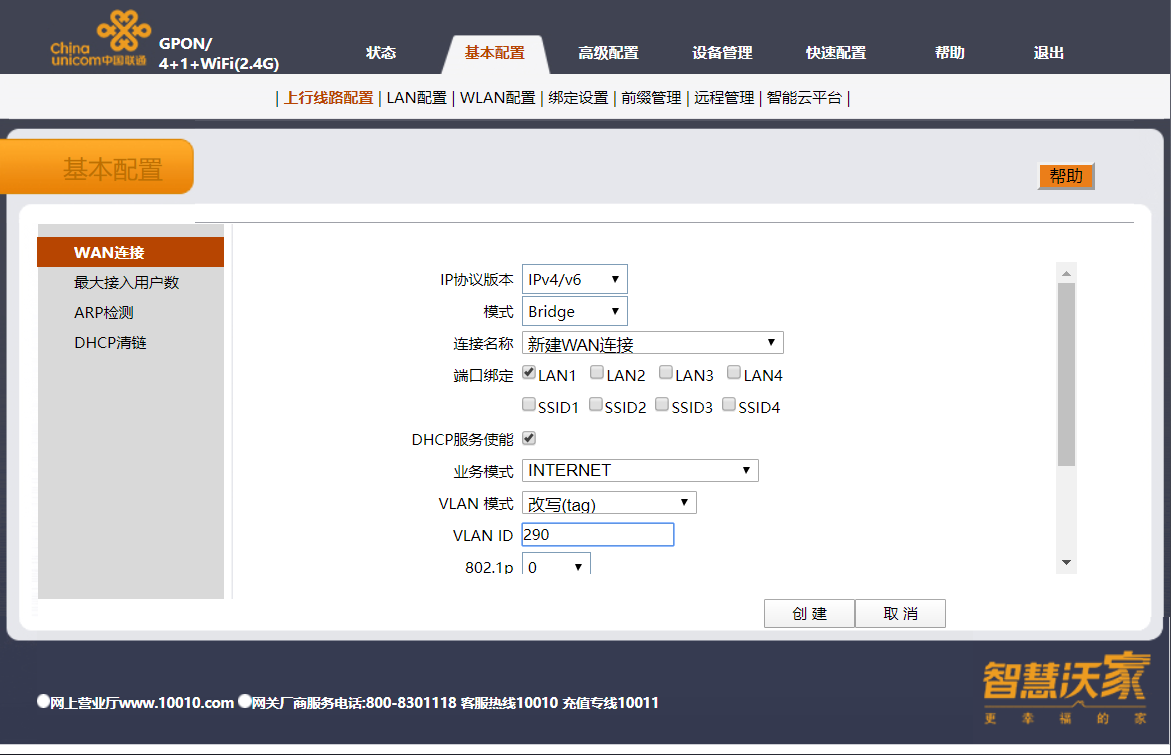The width and height of the screenshot is (1171, 755).
Task: Click 退出 to log out
Action: [1049, 53]
